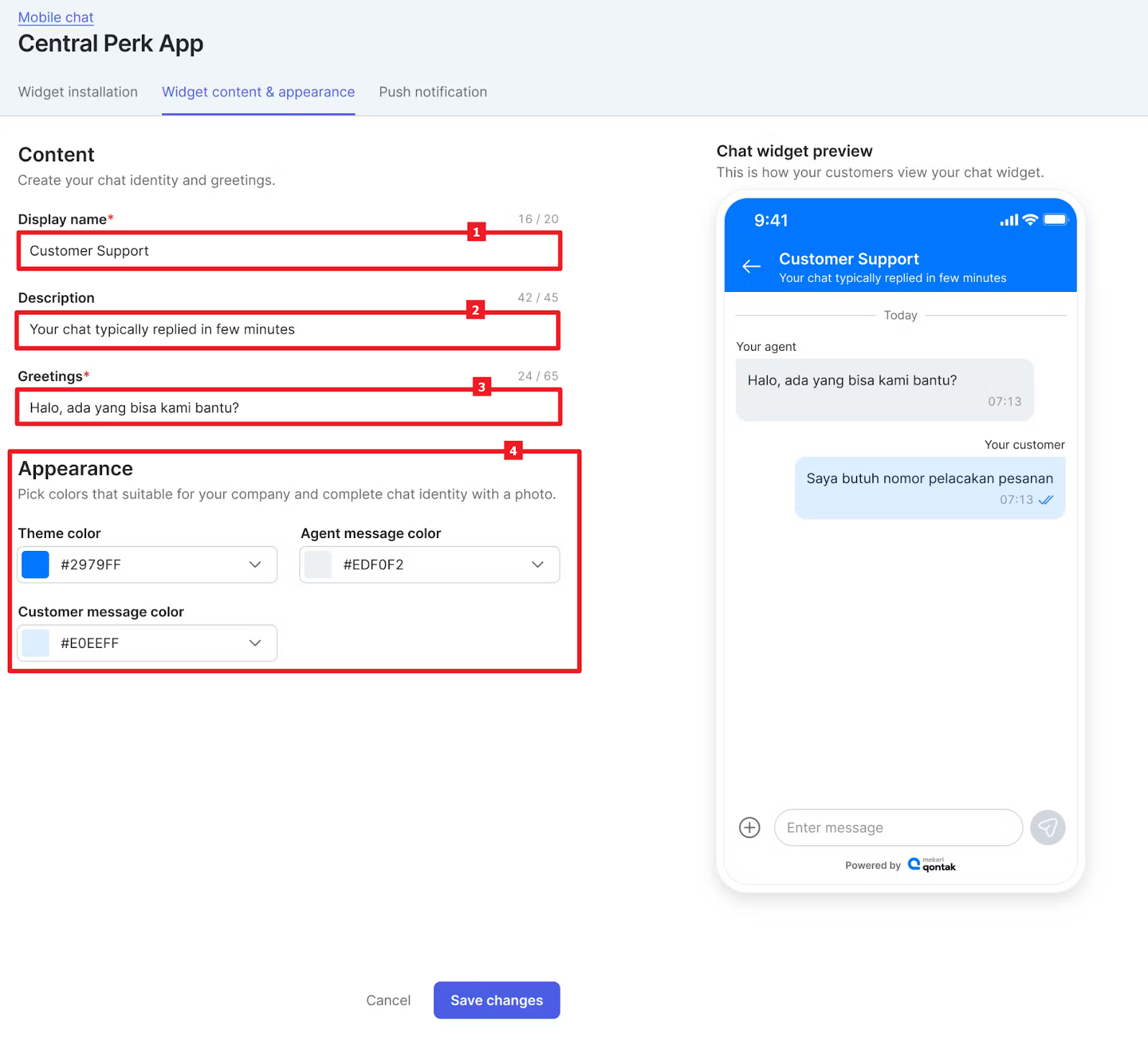Click the Save changes button
Image resolution: width=1148 pixels, height=1061 pixels.
click(496, 1000)
